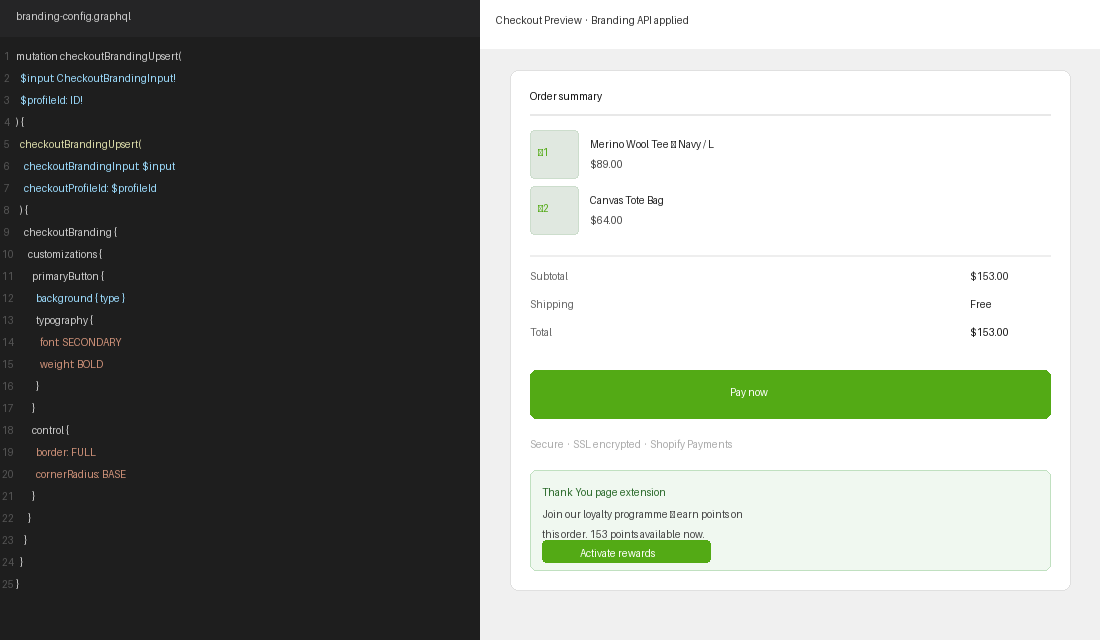
Task: Click the mutation checkoutBrandingUpsert code line
Action: click(x=99, y=56)
